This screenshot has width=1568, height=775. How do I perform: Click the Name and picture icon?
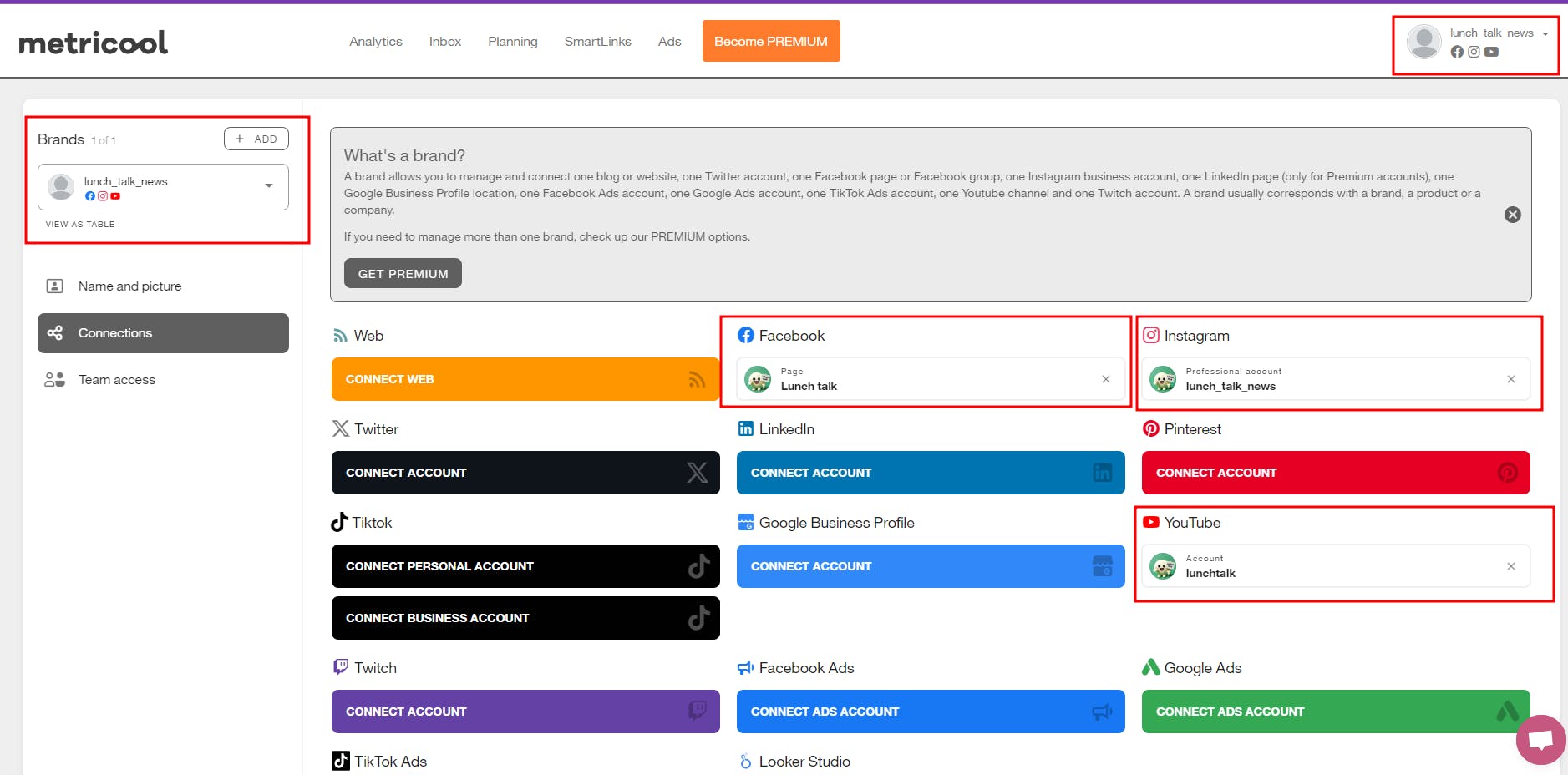54,286
